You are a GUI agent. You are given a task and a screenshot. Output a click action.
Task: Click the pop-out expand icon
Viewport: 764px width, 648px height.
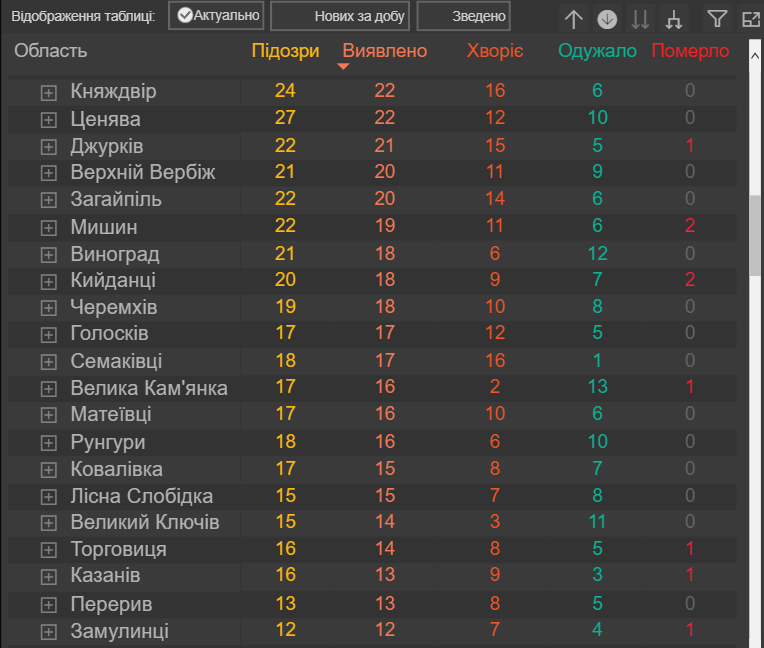pyautogui.click(x=751, y=18)
